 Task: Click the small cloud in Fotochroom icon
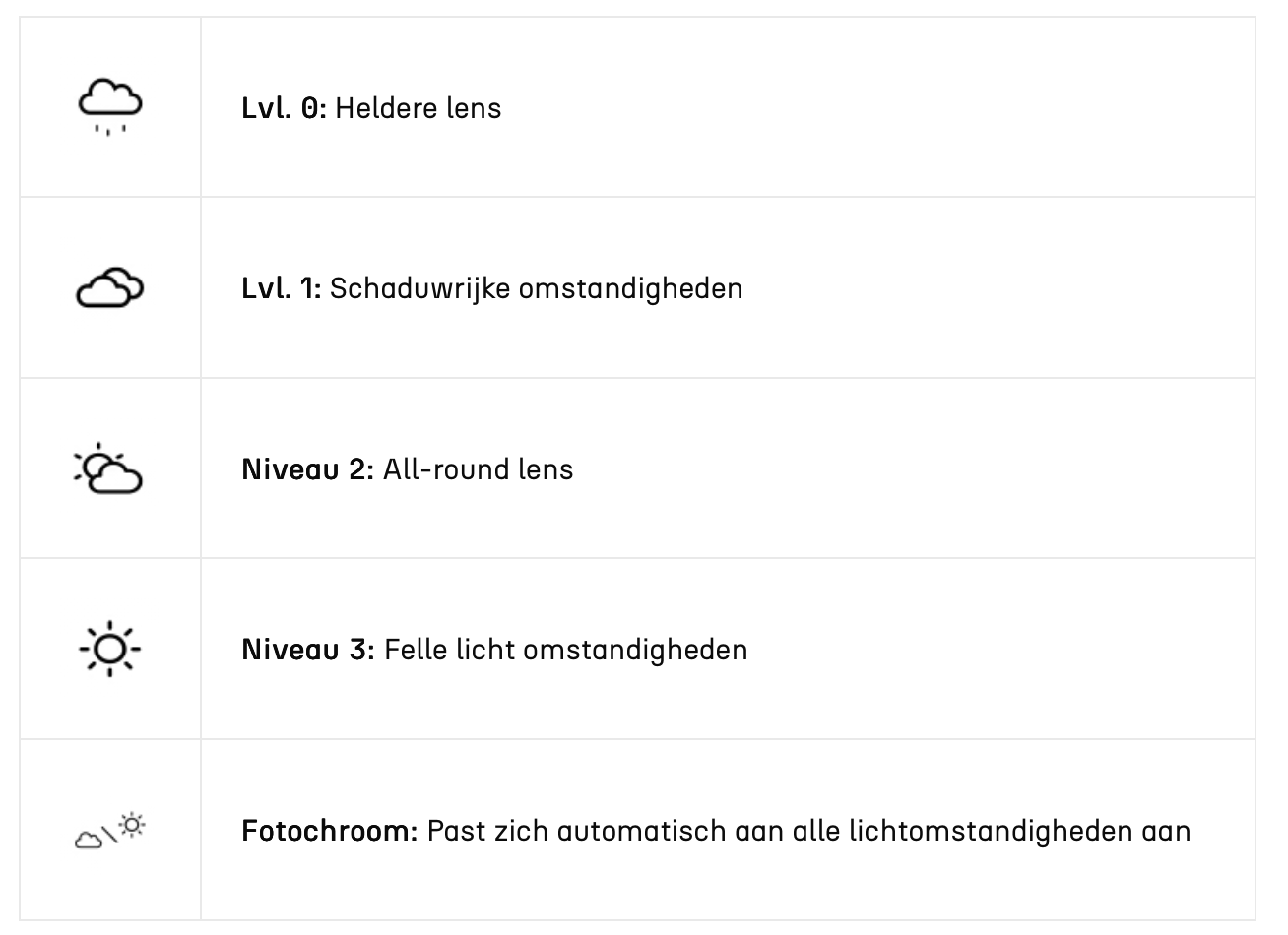[89, 839]
